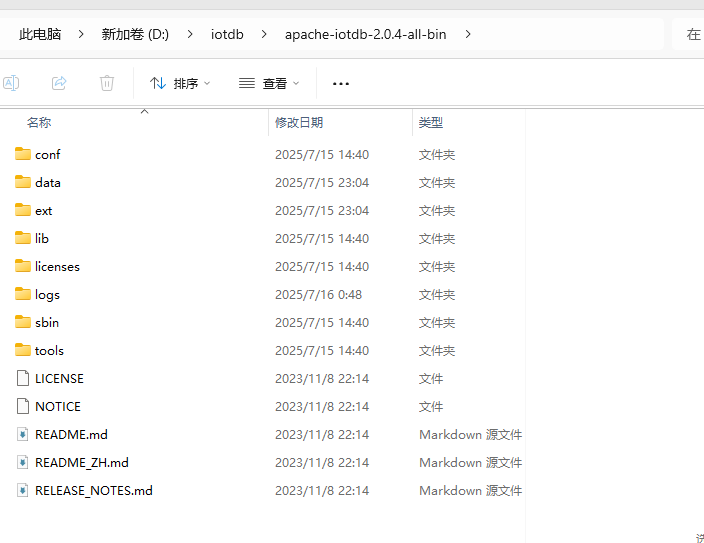Viewport: 704px width, 543px height.
Task: Open the 排序 sort dropdown
Action: point(180,84)
